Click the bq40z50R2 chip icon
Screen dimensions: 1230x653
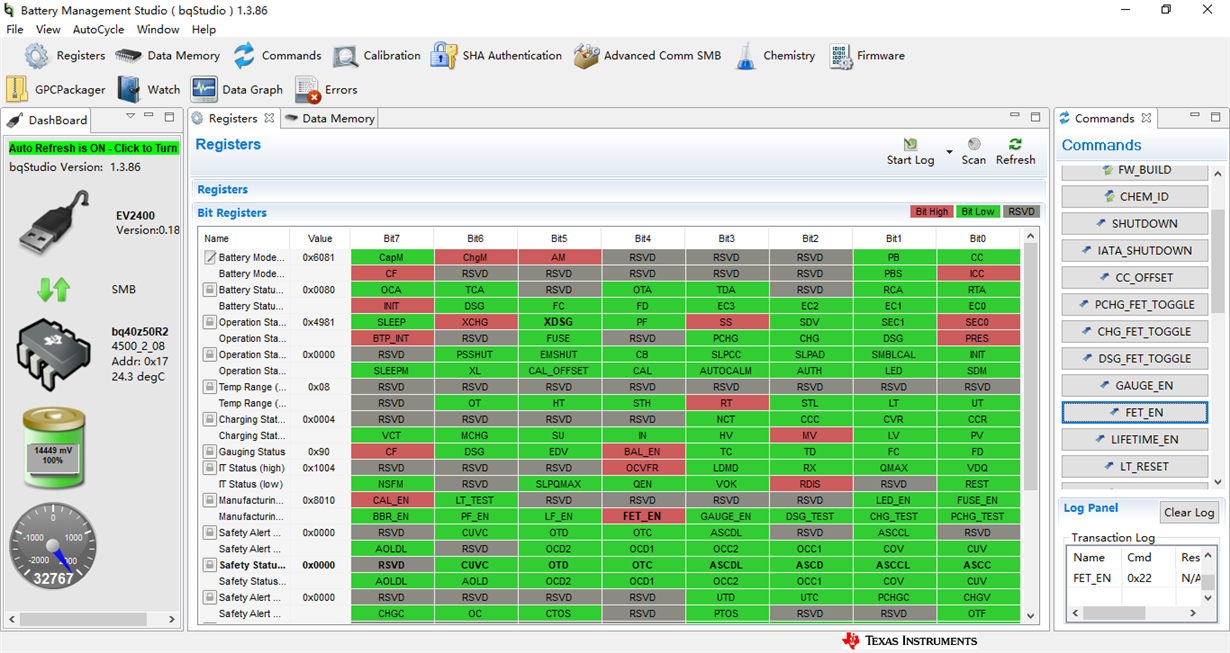tap(53, 353)
